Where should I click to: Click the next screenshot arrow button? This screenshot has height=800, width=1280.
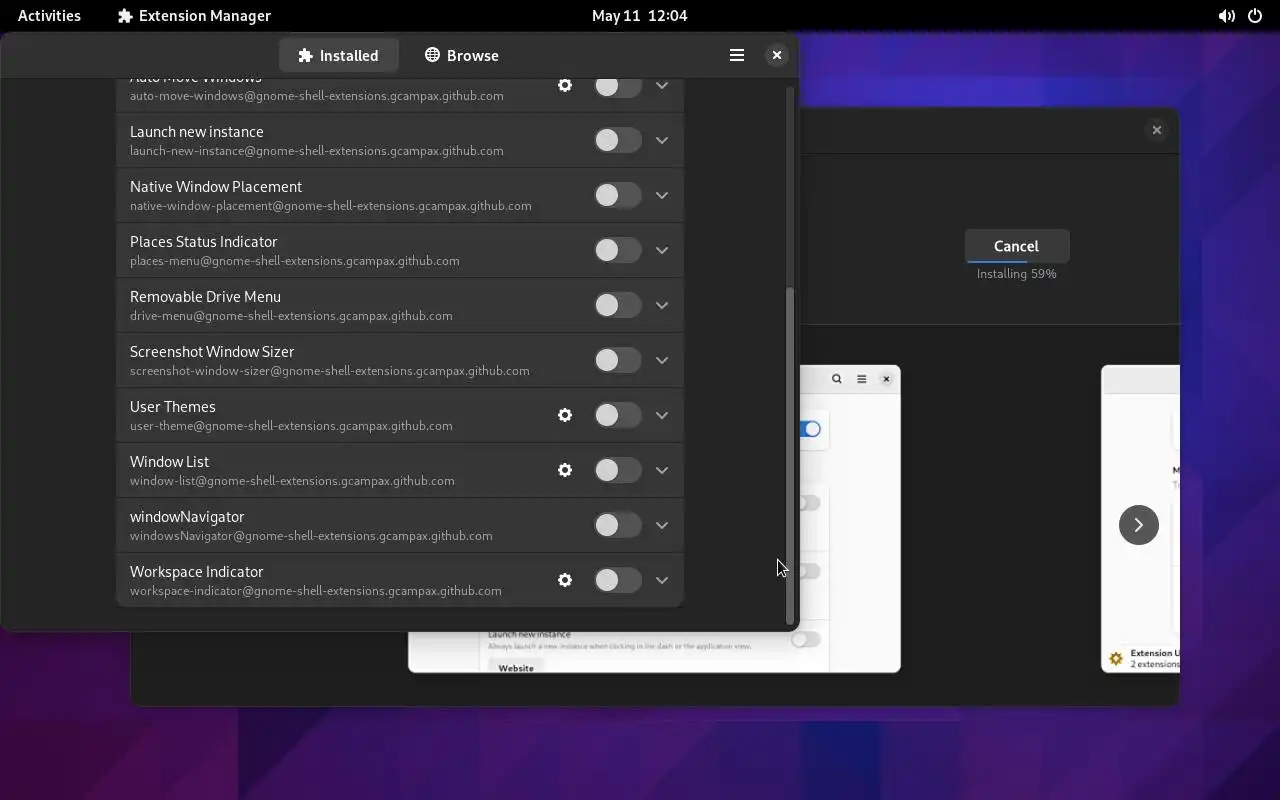click(1138, 525)
